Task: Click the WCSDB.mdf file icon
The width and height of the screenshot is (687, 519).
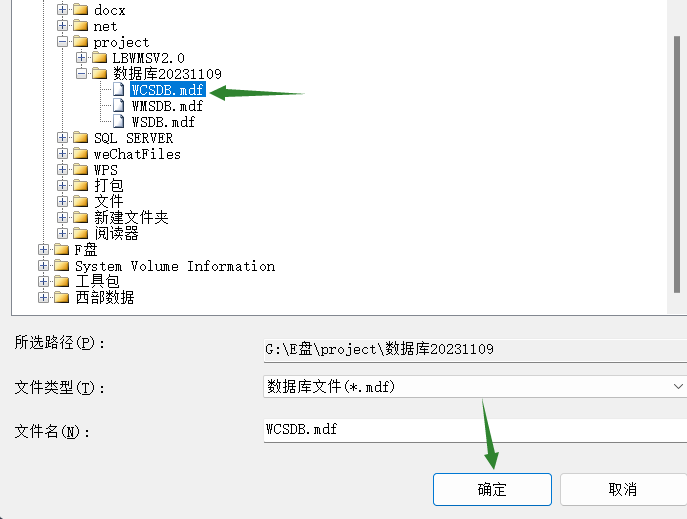Action: (x=119, y=89)
